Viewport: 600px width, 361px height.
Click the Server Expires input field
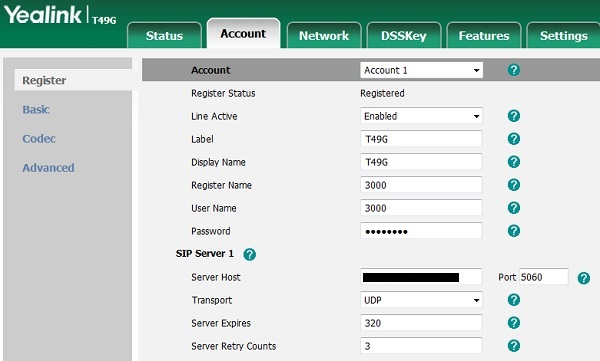(421, 323)
